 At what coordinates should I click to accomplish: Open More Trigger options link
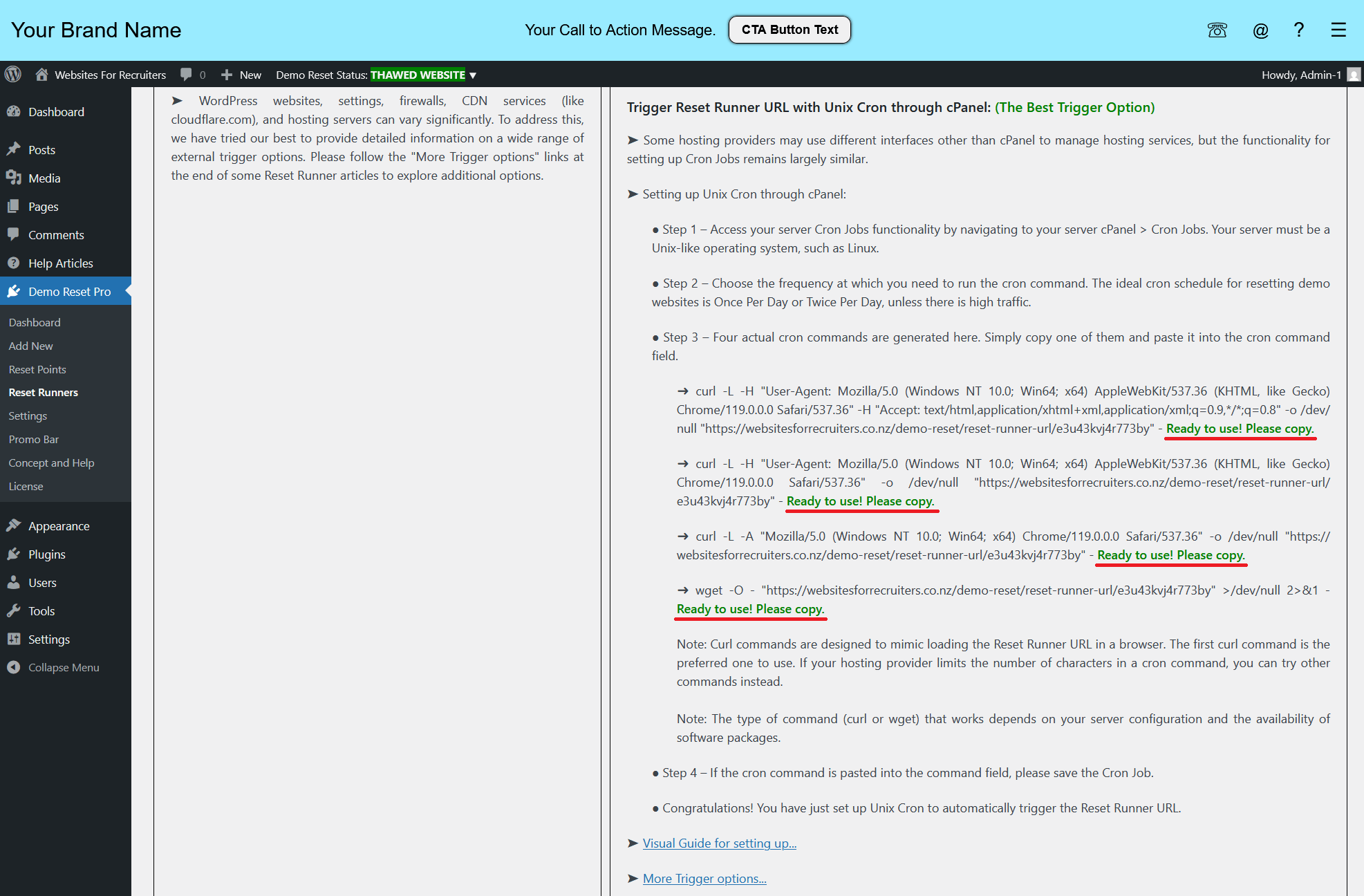coord(704,878)
